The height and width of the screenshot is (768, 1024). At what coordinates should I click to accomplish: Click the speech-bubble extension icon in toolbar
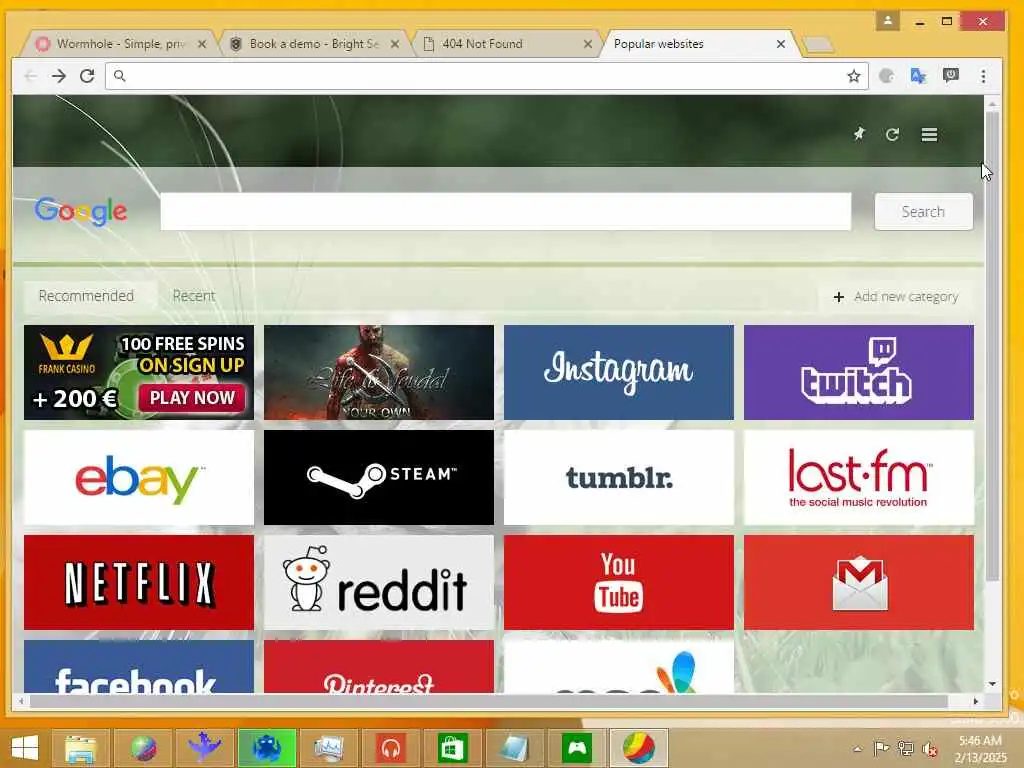coord(951,76)
